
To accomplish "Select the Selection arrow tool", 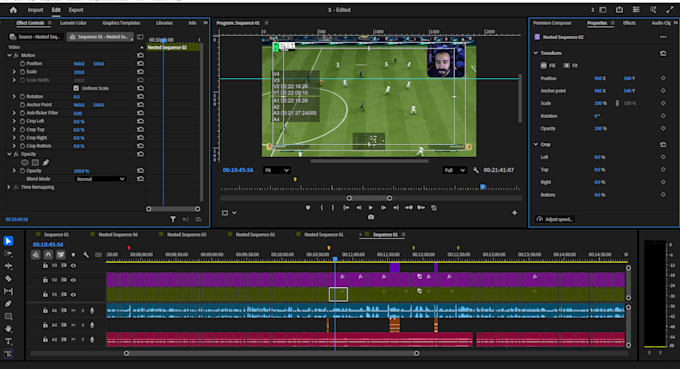I will pos(8,241).
